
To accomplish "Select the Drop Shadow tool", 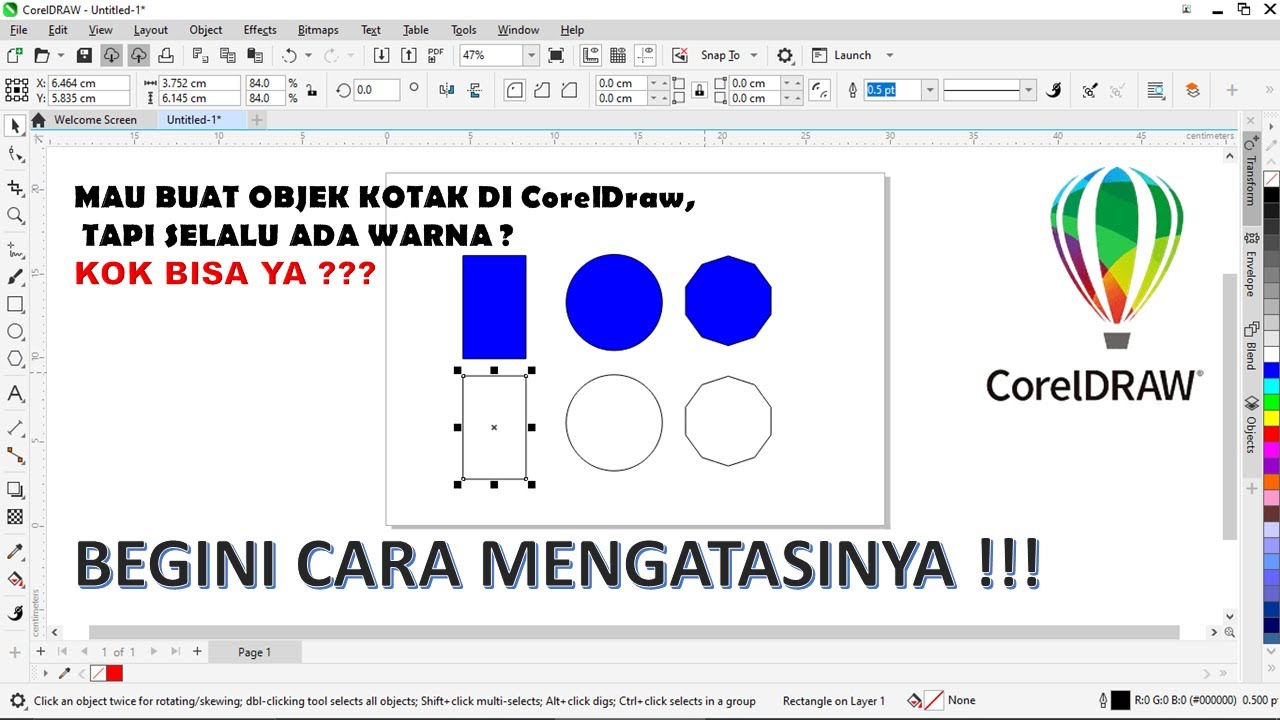I will 15,489.
